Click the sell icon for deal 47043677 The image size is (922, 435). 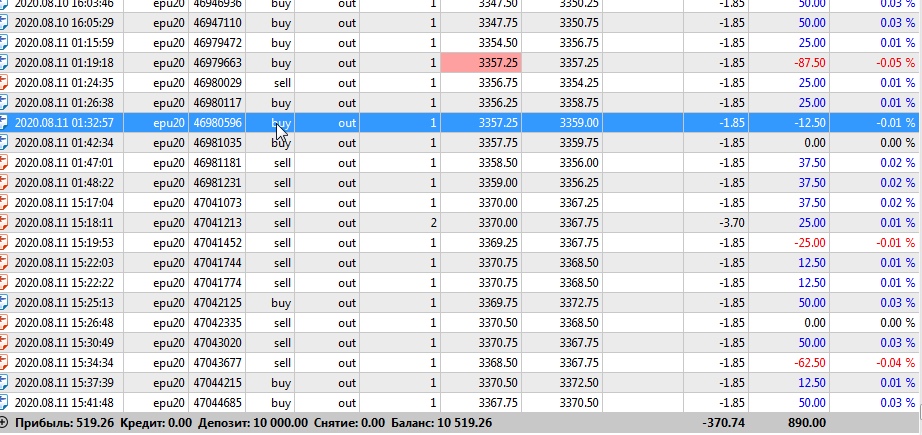coord(4,363)
